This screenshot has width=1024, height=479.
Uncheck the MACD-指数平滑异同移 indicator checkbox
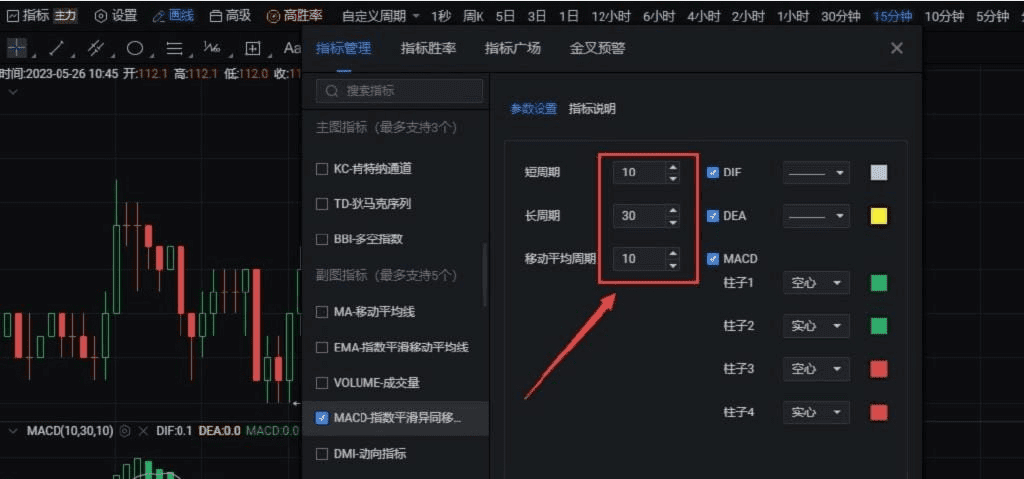pyautogui.click(x=321, y=418)
